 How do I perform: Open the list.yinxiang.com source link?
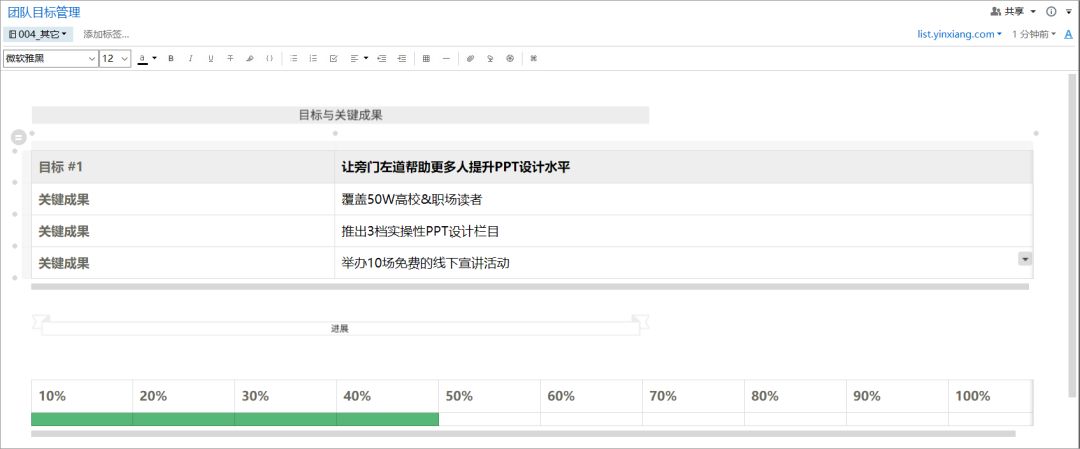959,34
